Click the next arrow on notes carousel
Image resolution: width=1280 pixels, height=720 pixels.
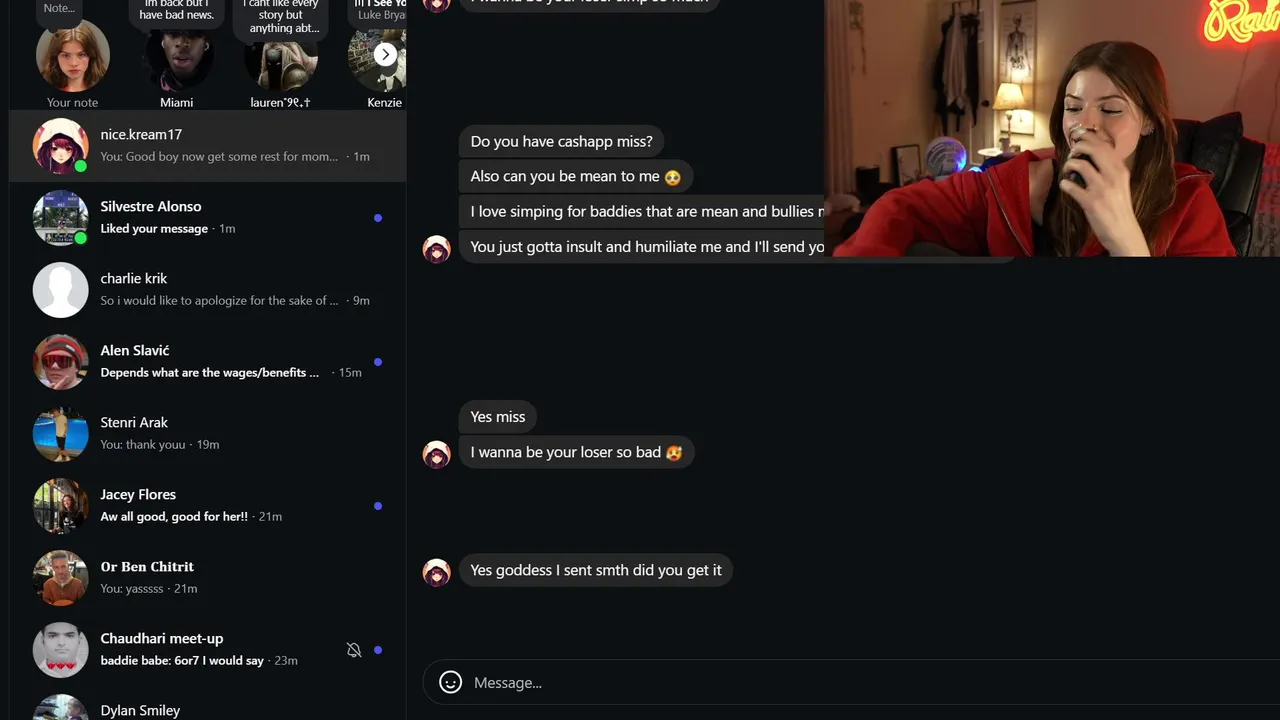385,55
